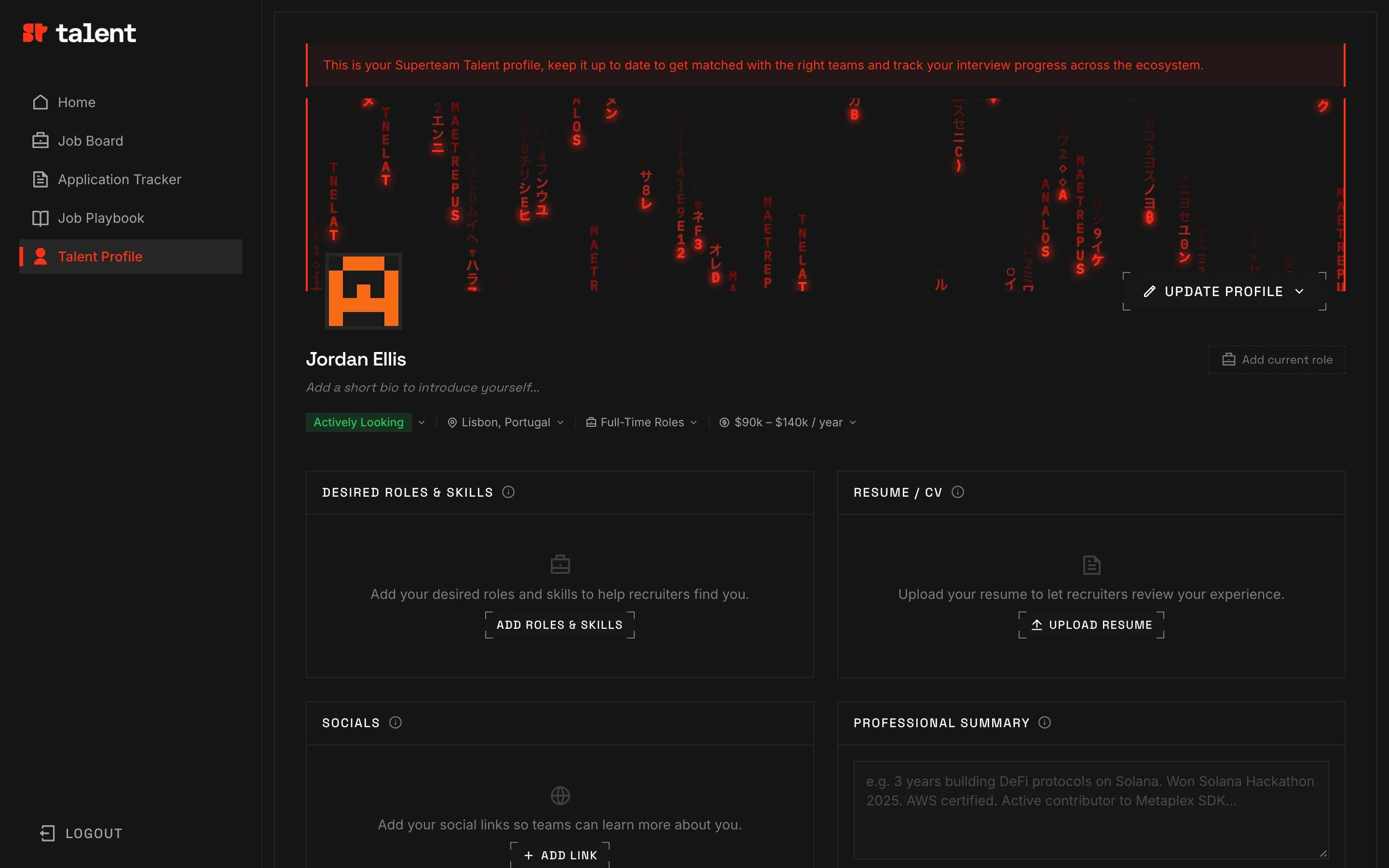Open Application Tracker page

[x=131, y=179]
